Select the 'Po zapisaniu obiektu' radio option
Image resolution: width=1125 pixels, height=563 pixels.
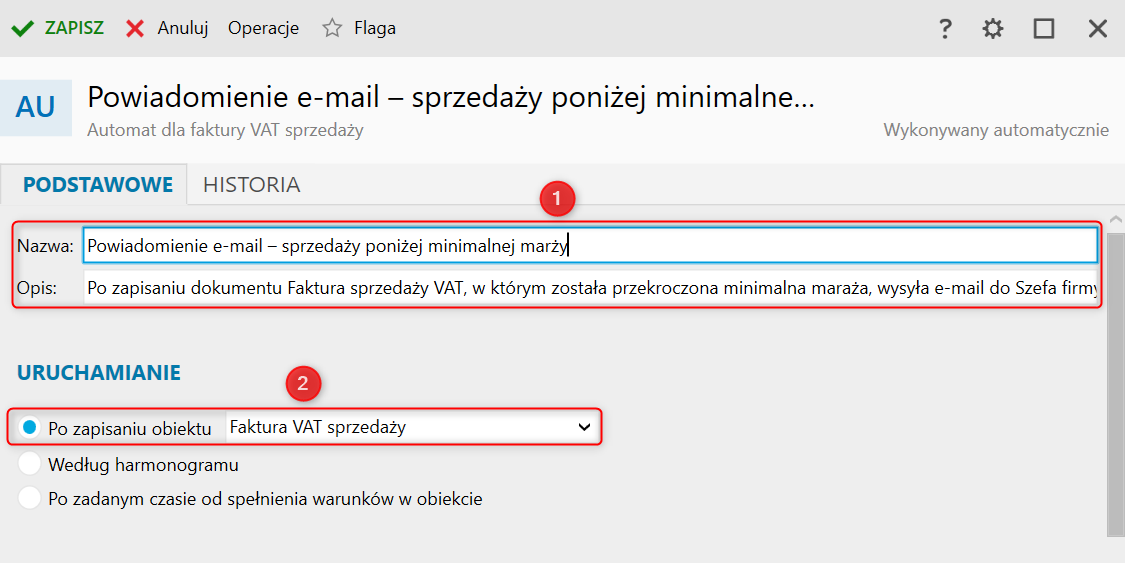(30, 428)
